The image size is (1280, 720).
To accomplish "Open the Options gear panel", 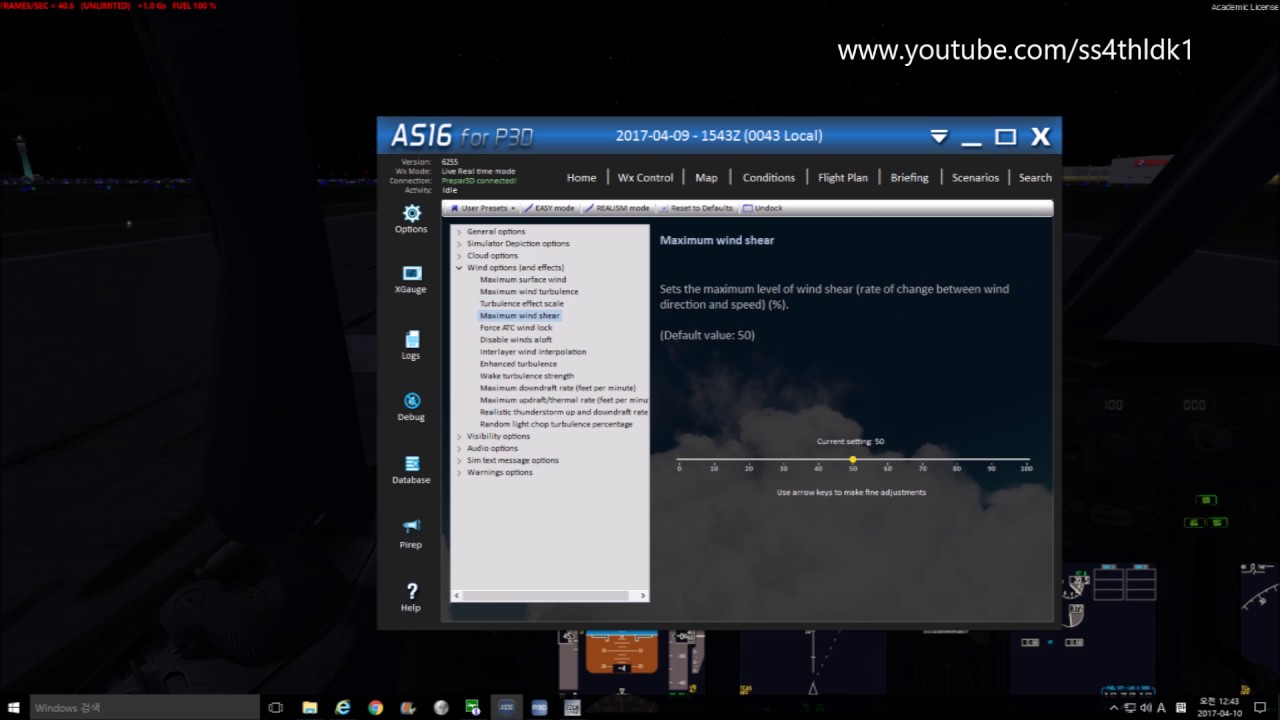I will click(x=411, y=218).
